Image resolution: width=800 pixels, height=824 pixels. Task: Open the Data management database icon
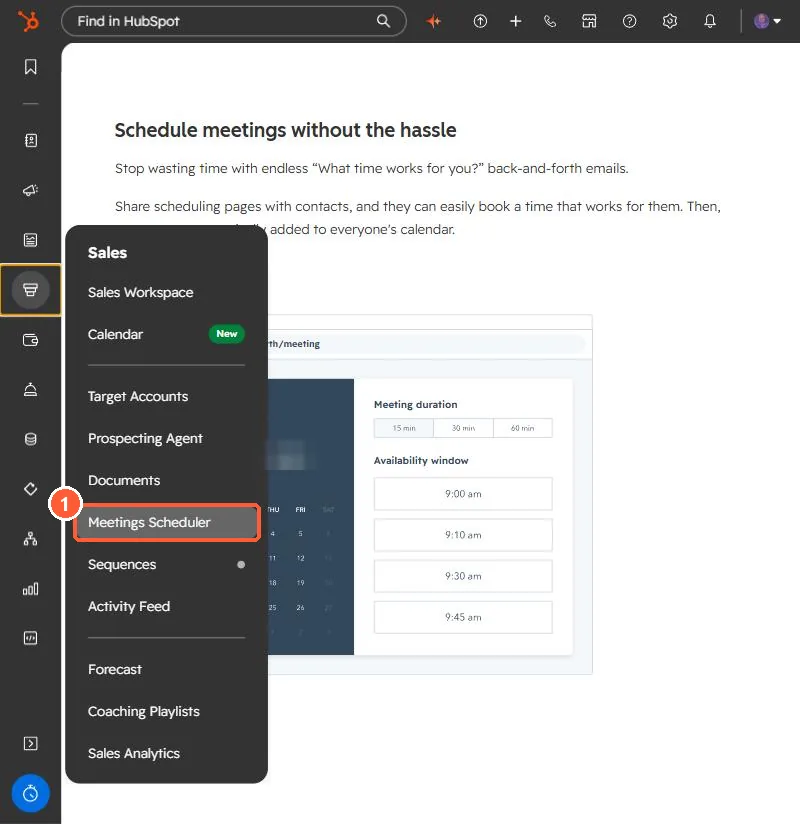[30, 439]
